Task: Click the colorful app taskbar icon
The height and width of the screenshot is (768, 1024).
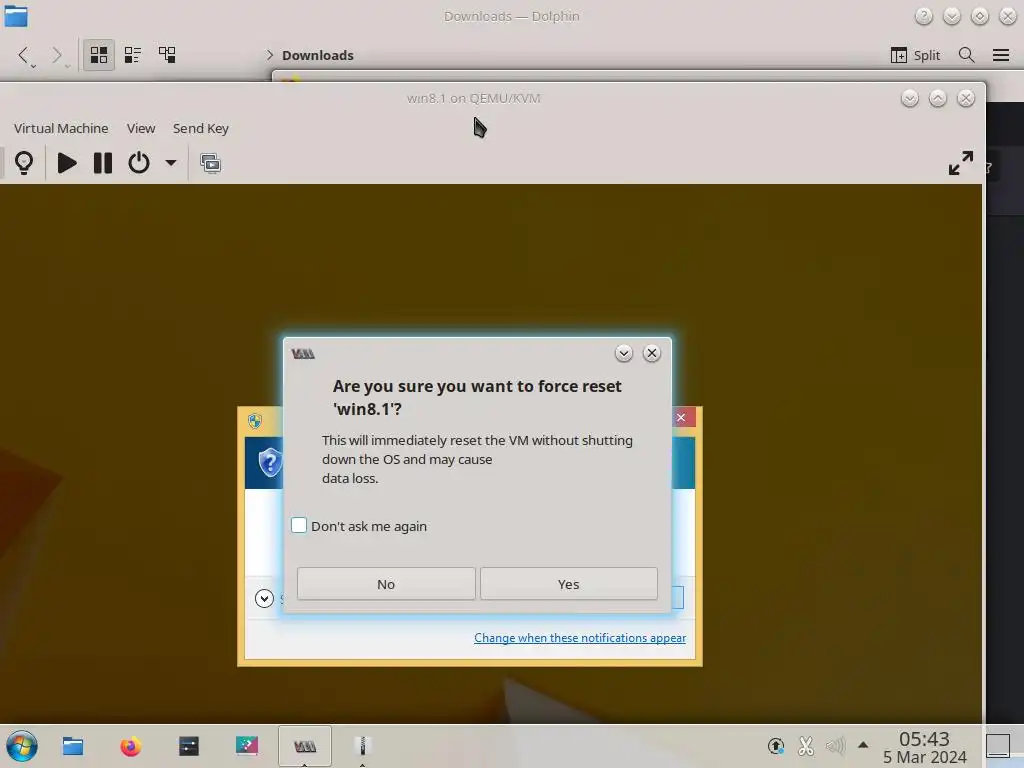Action: [247, 745]
